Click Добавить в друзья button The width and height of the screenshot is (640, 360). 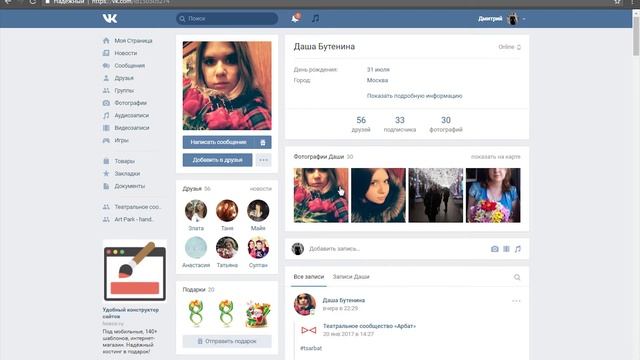218,160
